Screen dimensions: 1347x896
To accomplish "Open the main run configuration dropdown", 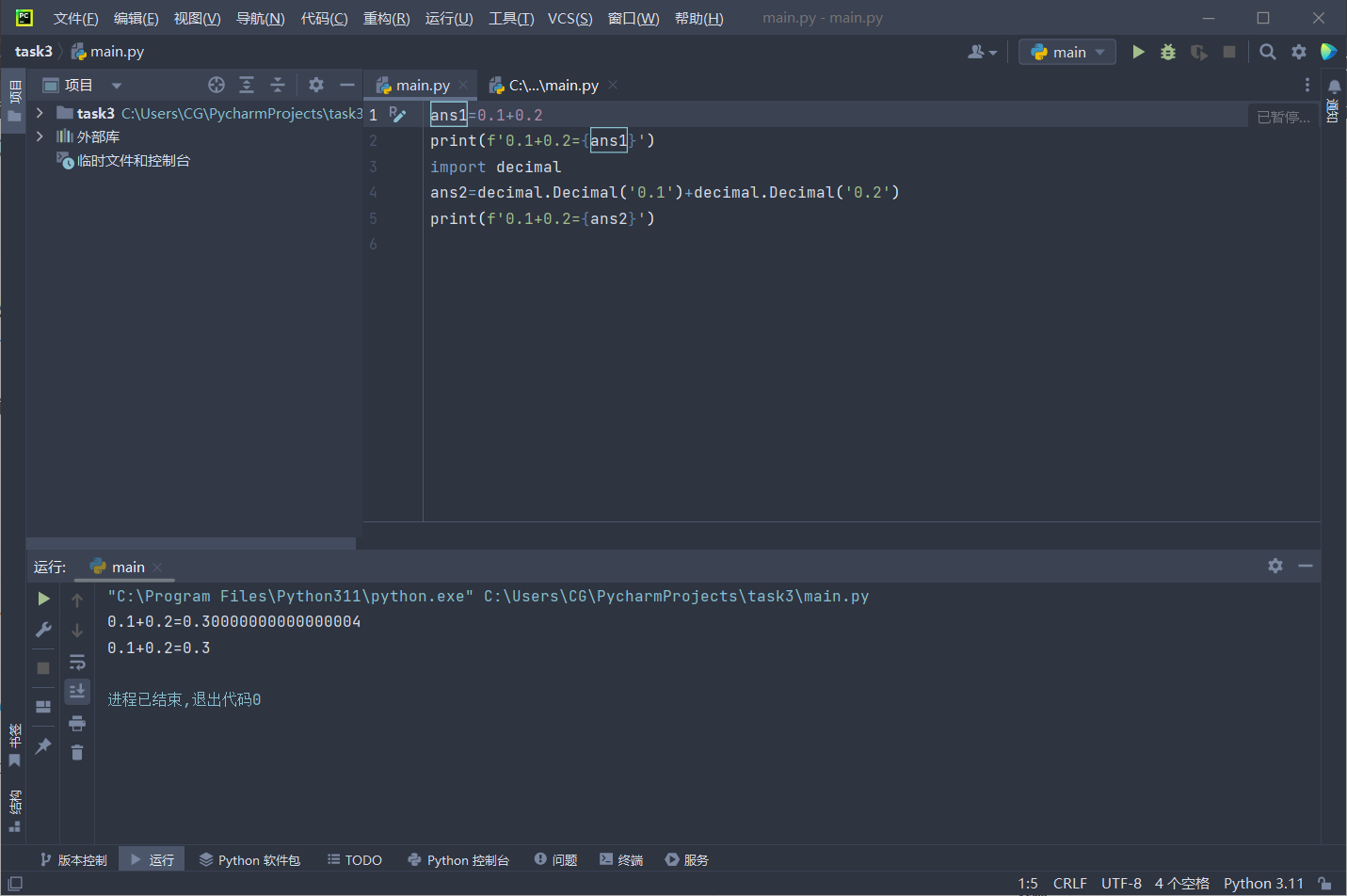I will click(1067, 52).
